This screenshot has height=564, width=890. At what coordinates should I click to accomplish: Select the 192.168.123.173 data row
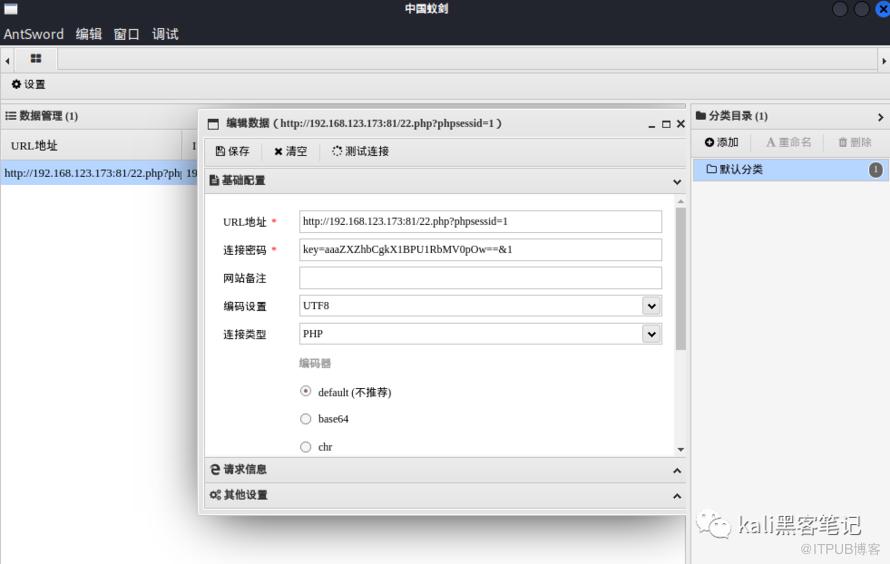click(x=99, y=173)
